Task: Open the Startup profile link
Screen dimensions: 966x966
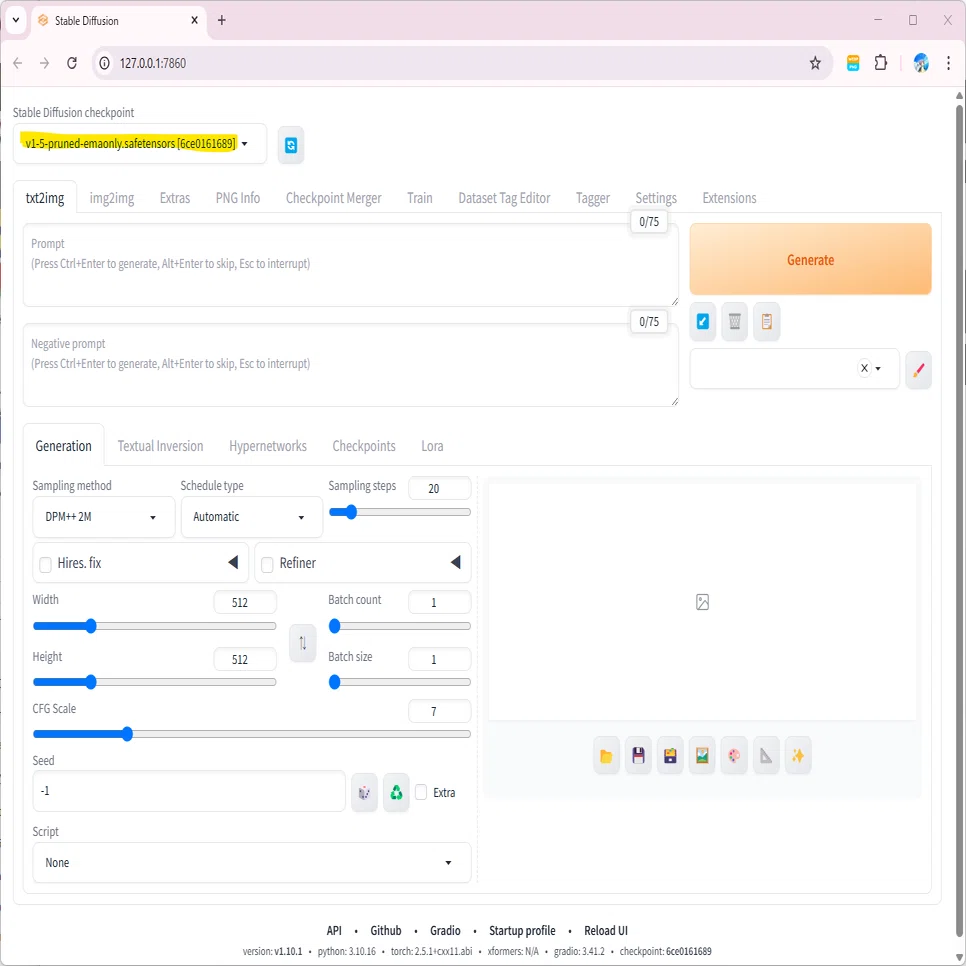Action: [x=522, y=930]
